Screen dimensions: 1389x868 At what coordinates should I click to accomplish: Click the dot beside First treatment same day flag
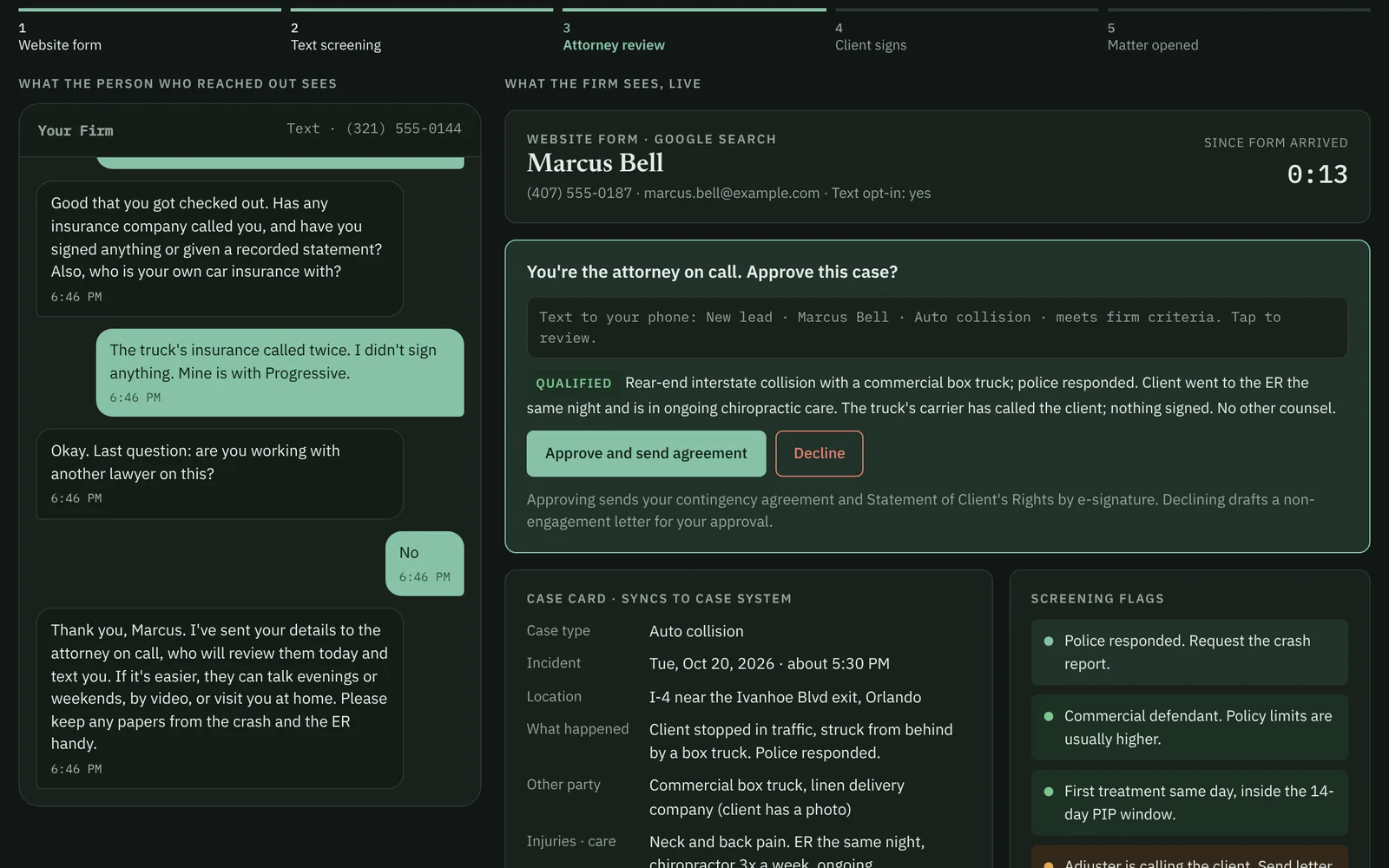click(x=1048, y=792)
